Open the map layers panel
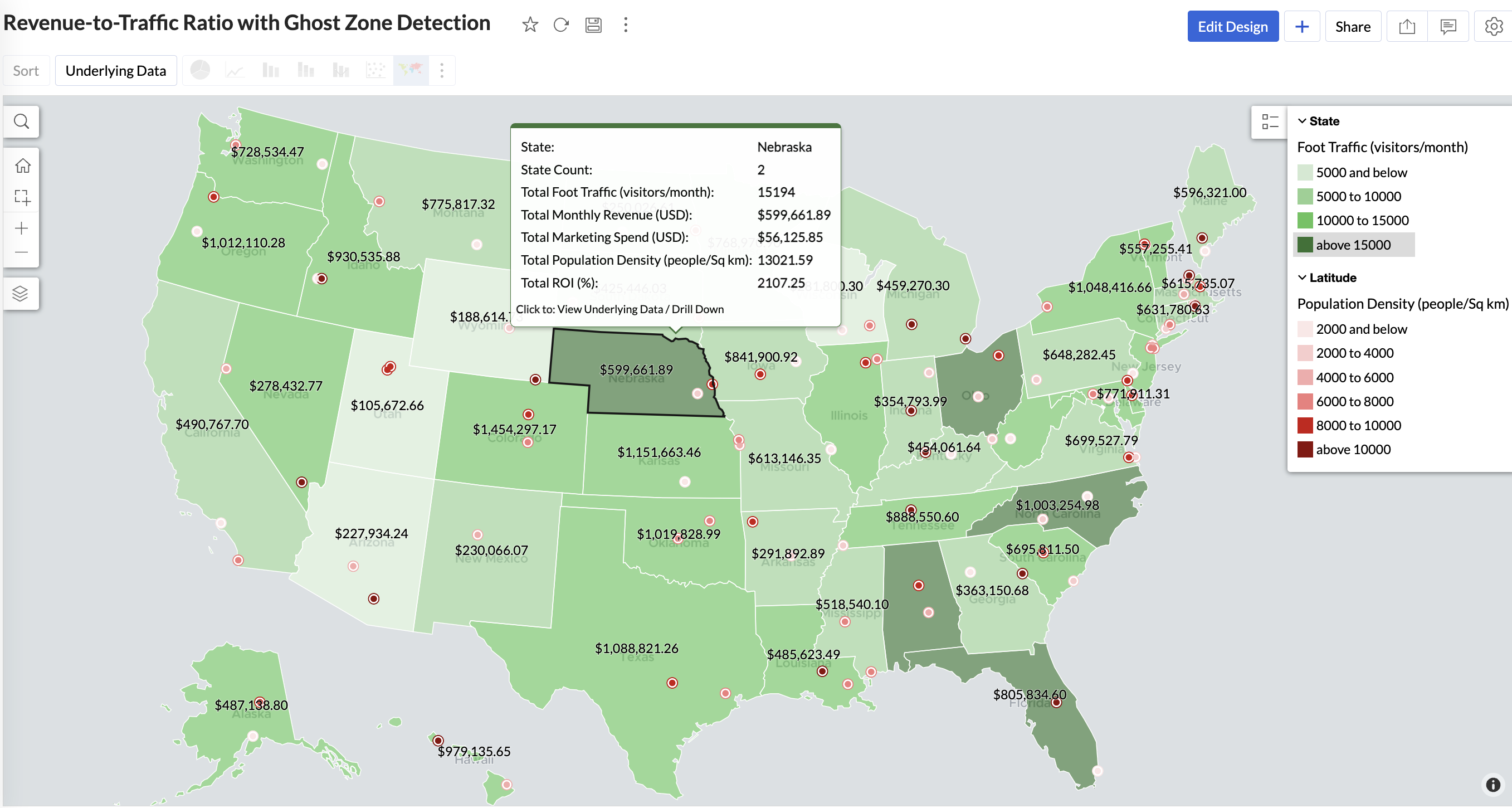Image resolution: width=1512 pixels, height=808 pixels. pos(21,293)
